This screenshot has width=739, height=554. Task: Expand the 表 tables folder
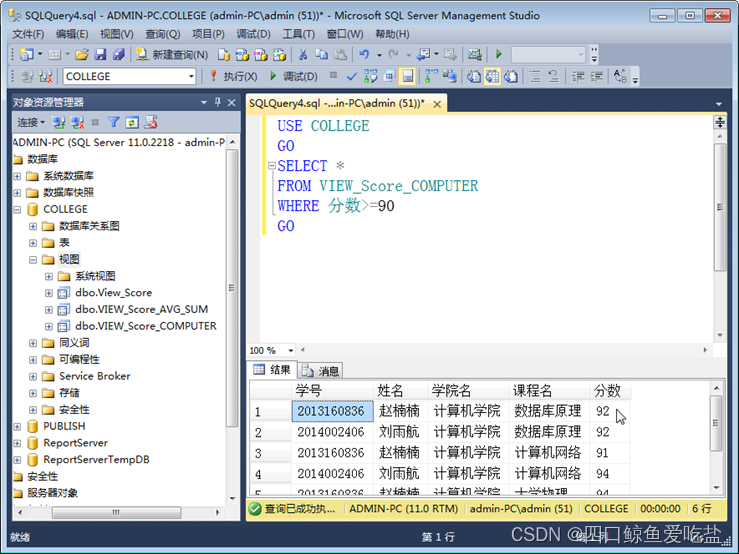33,243
